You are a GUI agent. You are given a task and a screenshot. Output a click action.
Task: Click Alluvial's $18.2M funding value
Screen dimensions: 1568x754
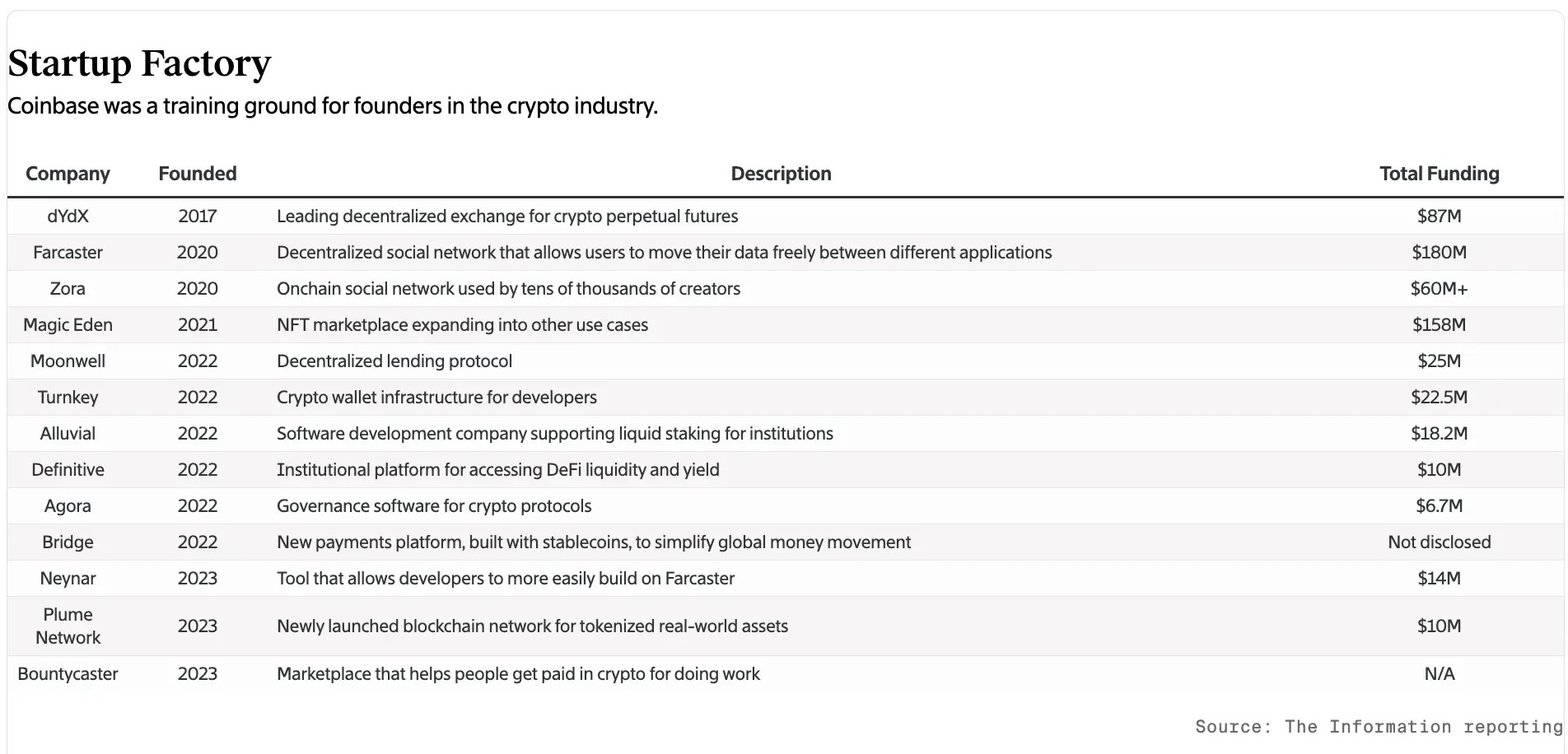point(1439,434)
